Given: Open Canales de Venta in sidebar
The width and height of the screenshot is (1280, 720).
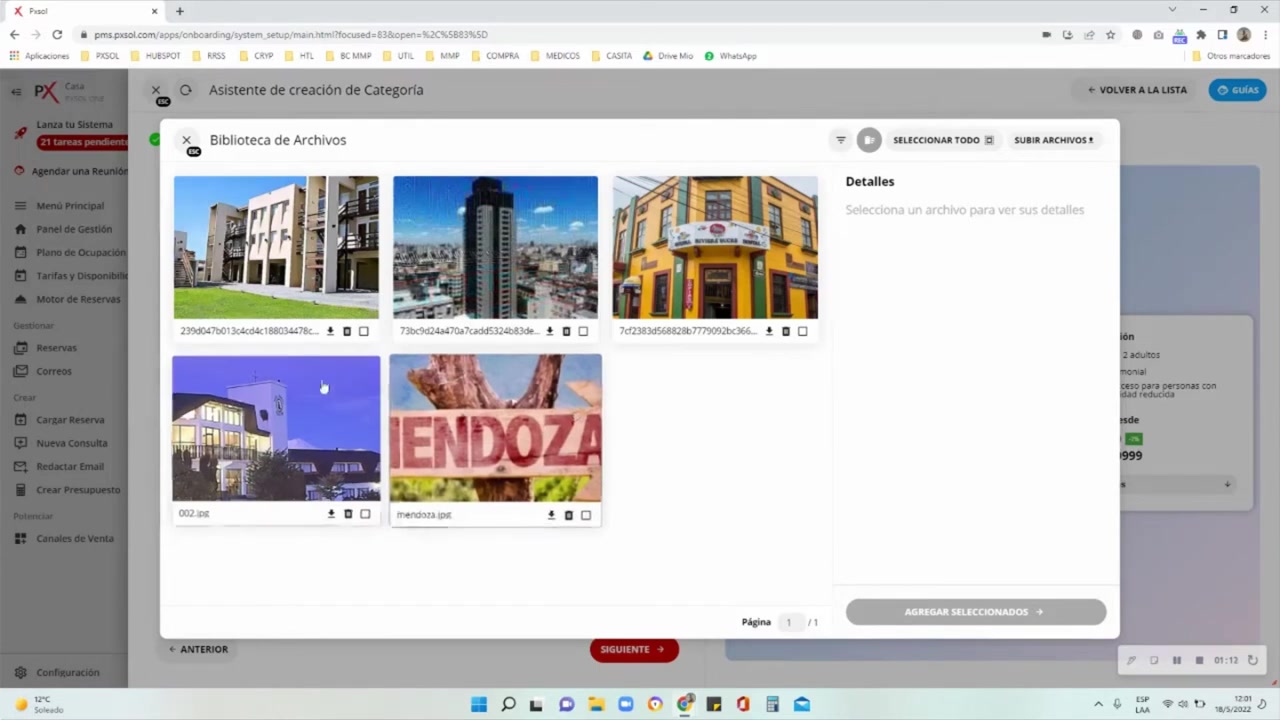Looking at the screenshot, I should [74, 538].
